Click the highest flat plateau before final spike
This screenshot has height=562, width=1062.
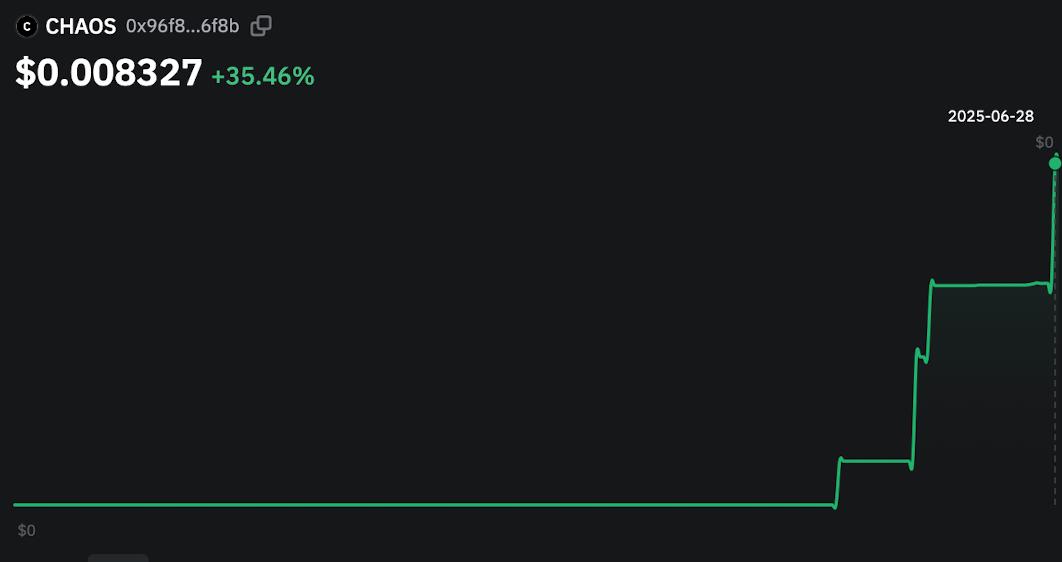point(989,285)
